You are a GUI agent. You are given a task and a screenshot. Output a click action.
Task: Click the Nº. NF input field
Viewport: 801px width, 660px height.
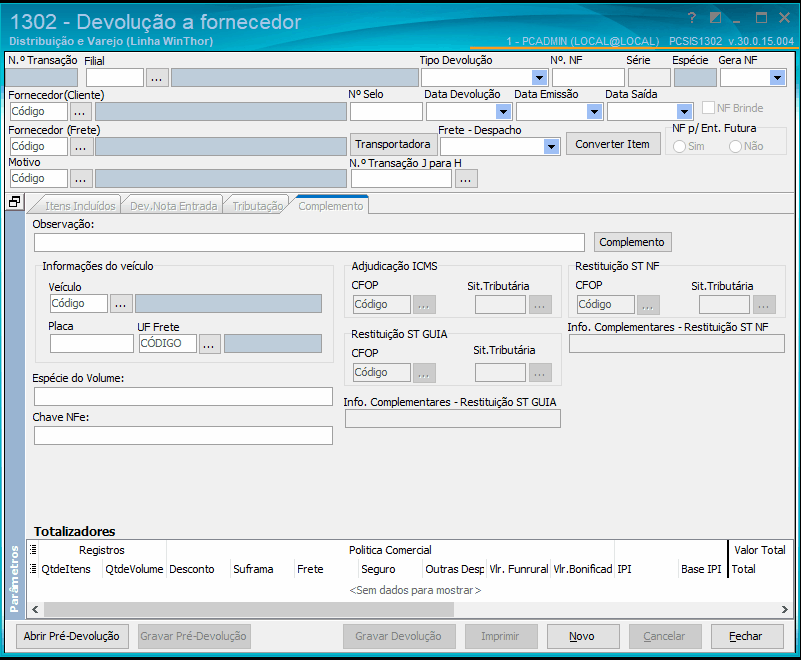(588, 78)
